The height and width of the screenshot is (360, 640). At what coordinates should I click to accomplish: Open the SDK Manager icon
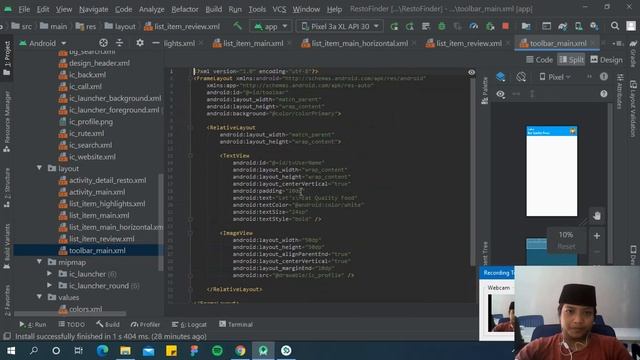594,27
